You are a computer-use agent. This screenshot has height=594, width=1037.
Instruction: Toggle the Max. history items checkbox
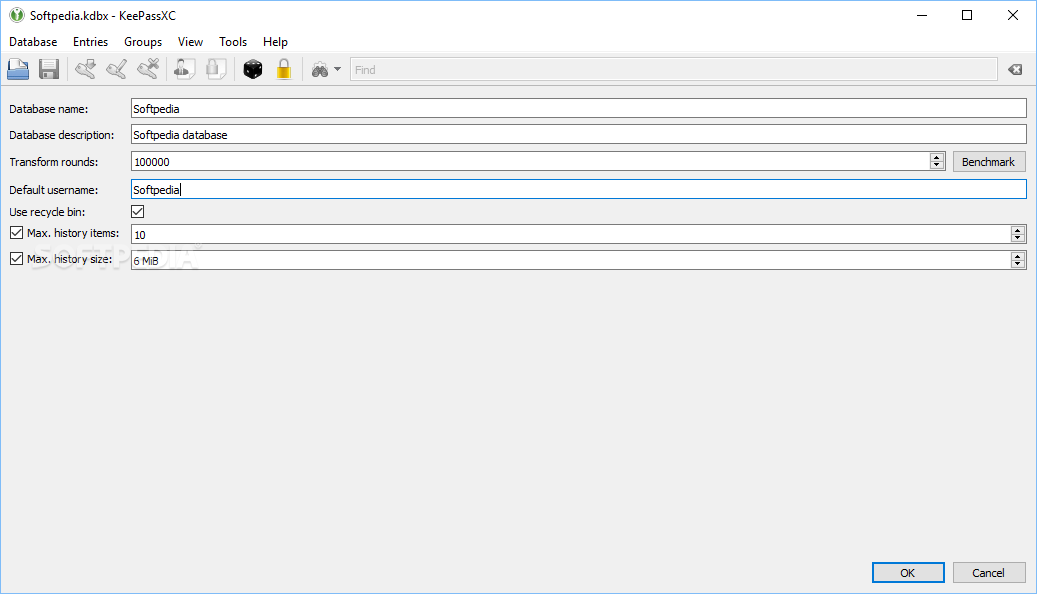17,233
